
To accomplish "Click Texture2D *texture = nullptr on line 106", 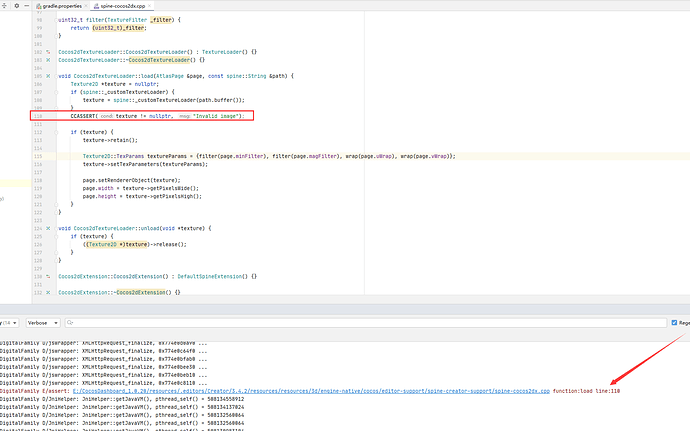I will tap(114, 84).
